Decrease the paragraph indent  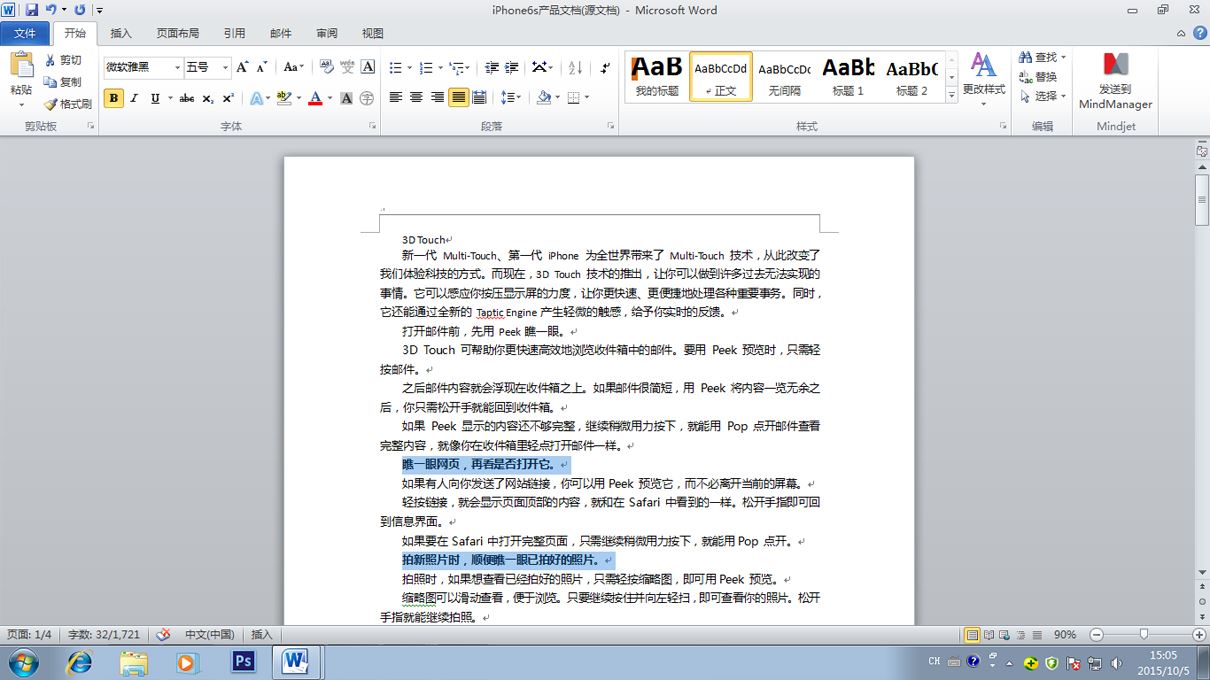point(491,67)
